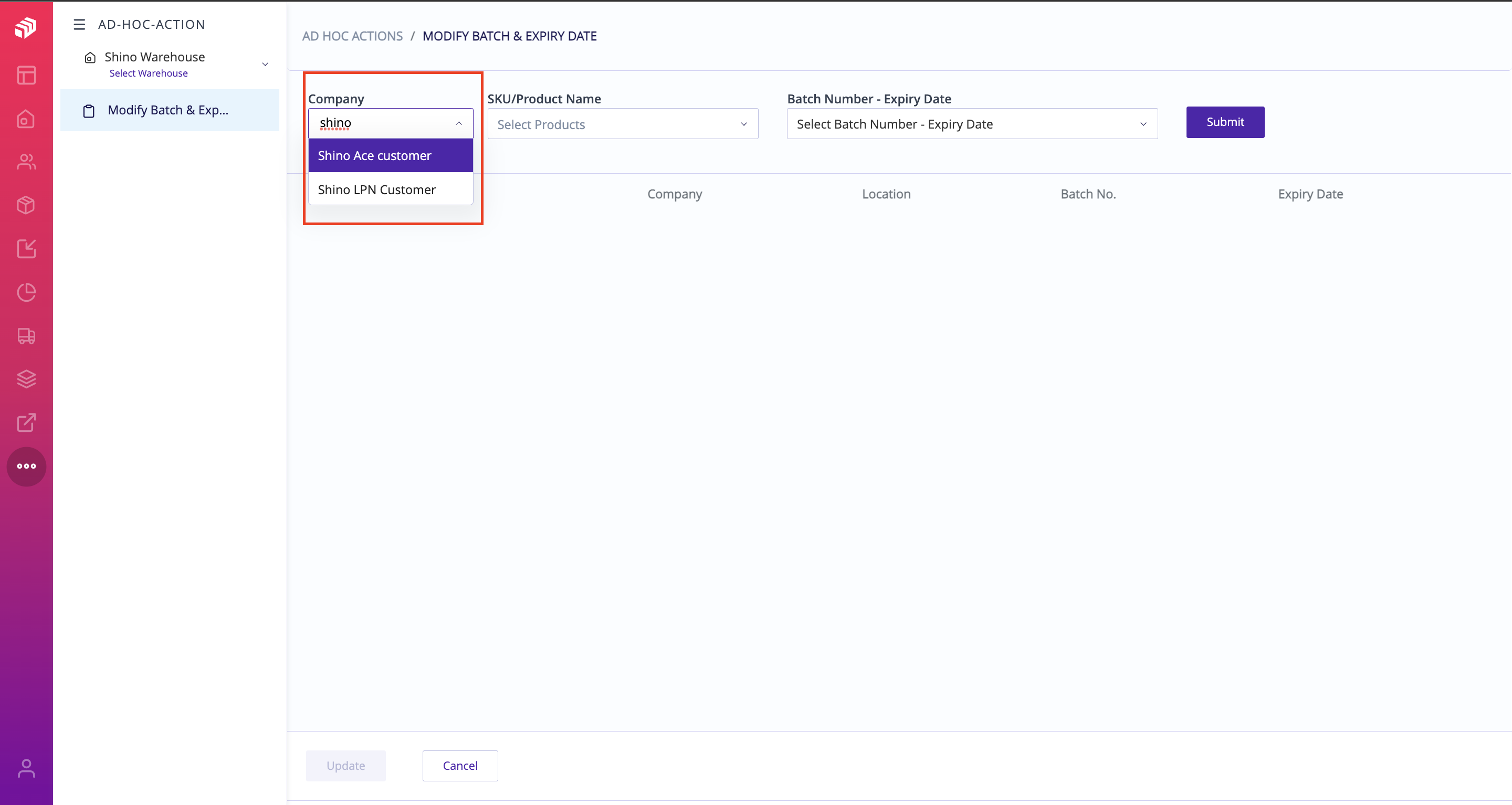Open the inbound arrow-in-box icon
The width and height of the screenshot is (1512, 805).
pyautogui.click(x=26, y=249)
